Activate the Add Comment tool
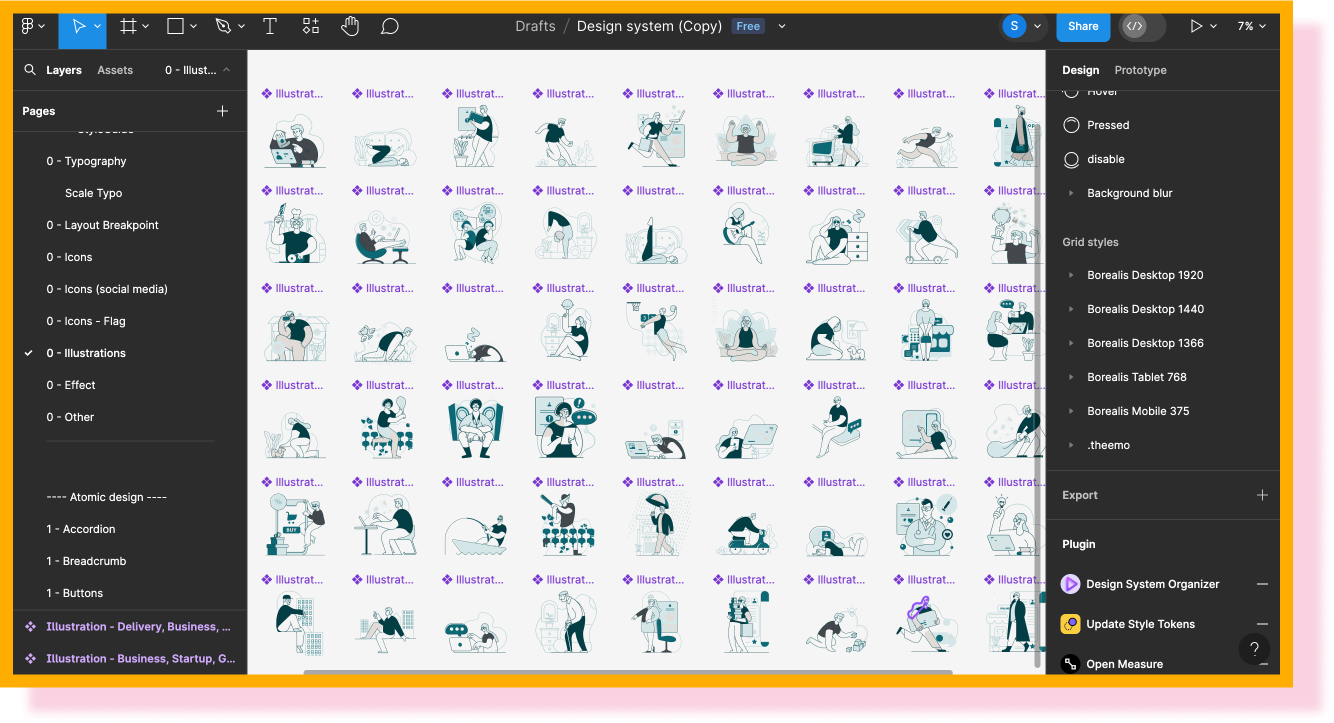The image size is (1334, 723). coord(390,27)
